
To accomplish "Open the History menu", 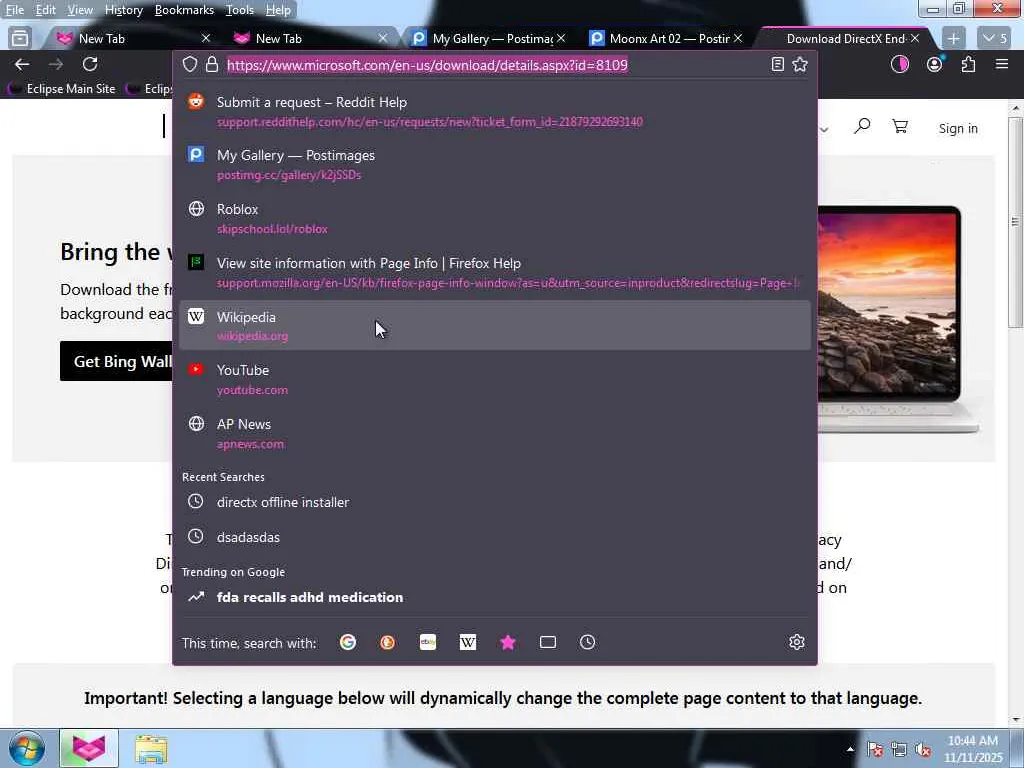I will [123, 10].
